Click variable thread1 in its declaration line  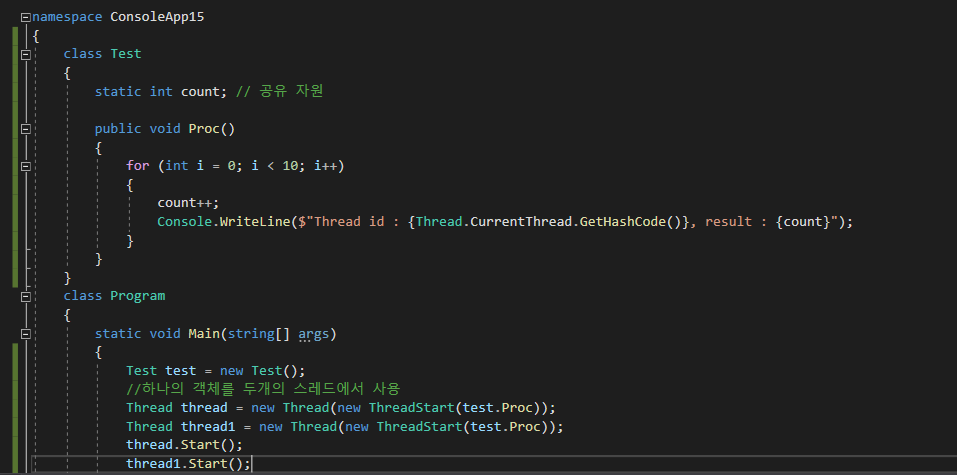208,426
